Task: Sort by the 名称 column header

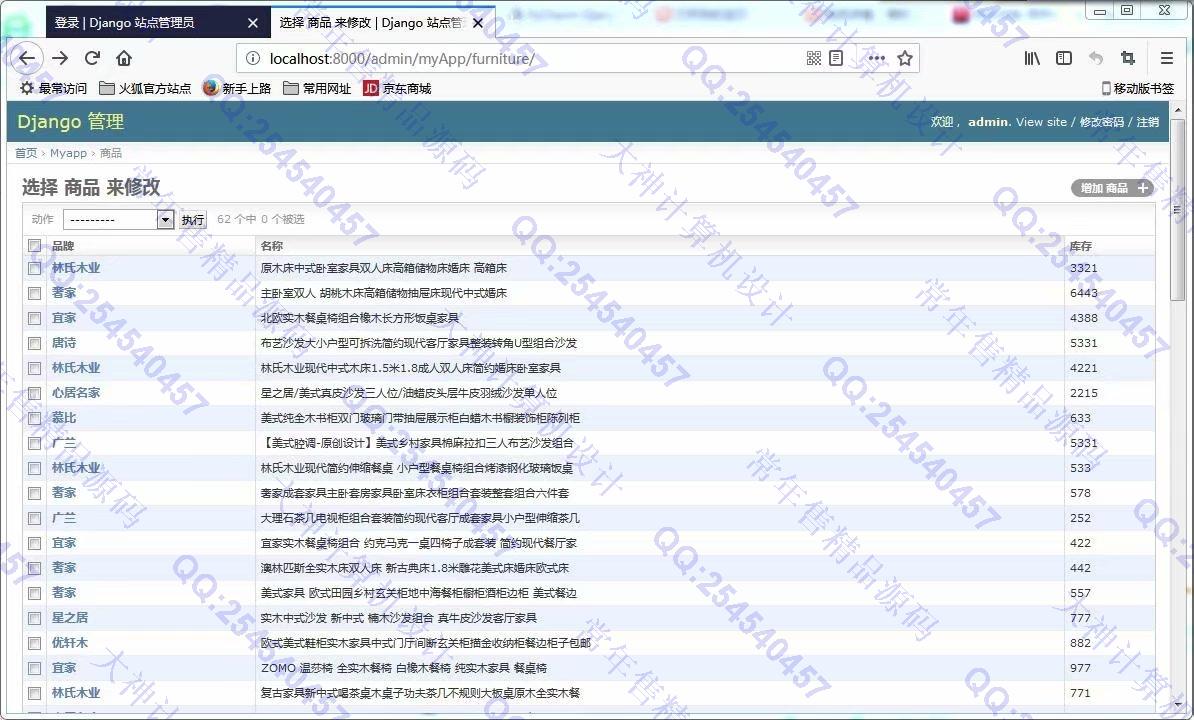Action: click(272, 246)
